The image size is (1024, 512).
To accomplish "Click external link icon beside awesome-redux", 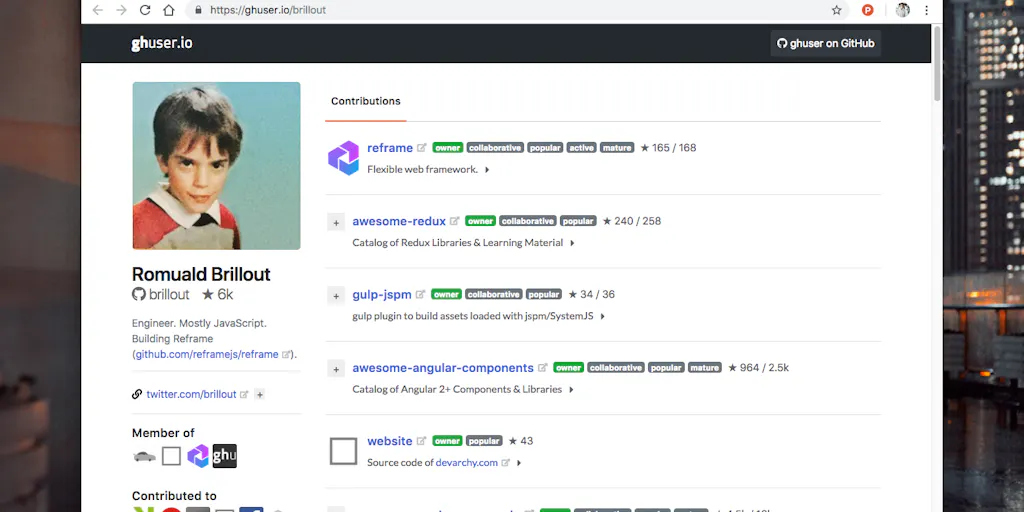I will [455, 221].
